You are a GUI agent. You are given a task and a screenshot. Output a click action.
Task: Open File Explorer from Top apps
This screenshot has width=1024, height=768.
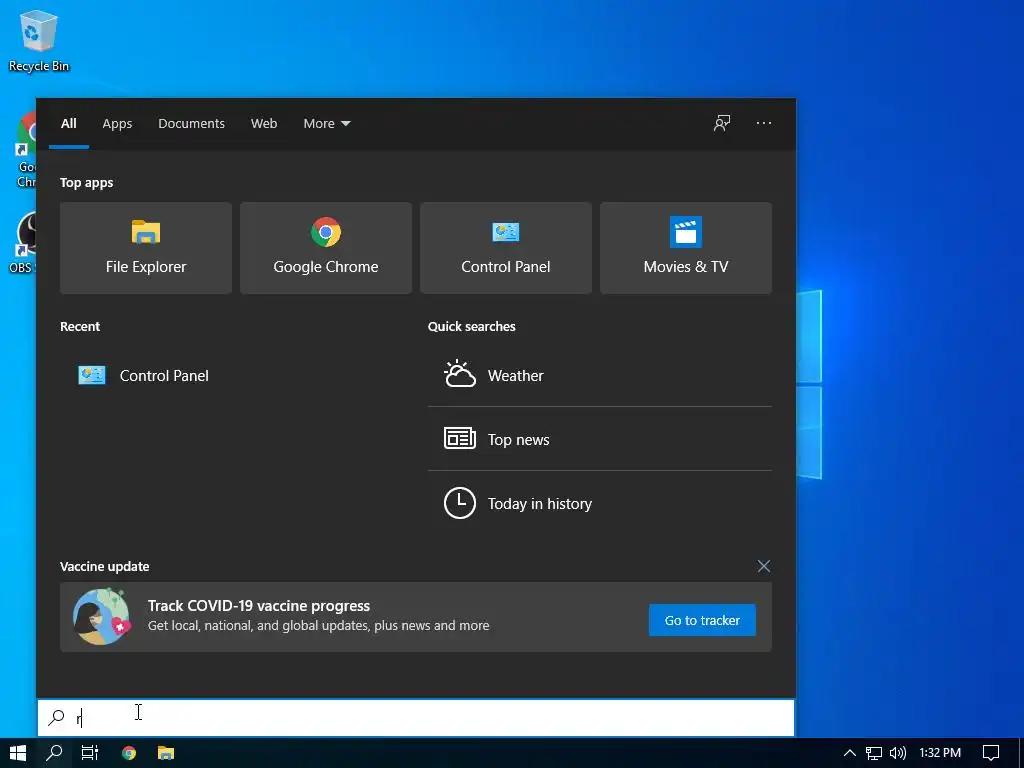(146, 248)
